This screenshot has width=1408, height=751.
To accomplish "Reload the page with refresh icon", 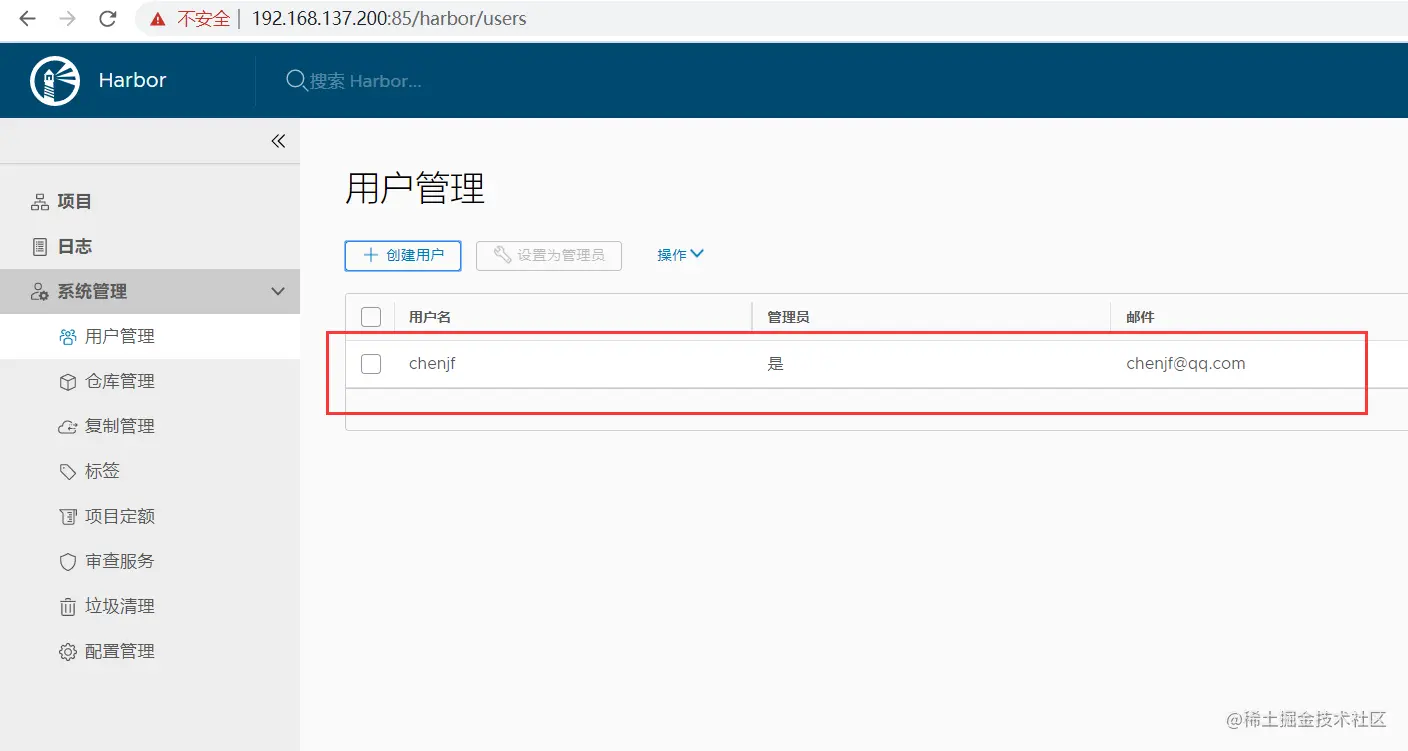I will [x=107, y=18].
